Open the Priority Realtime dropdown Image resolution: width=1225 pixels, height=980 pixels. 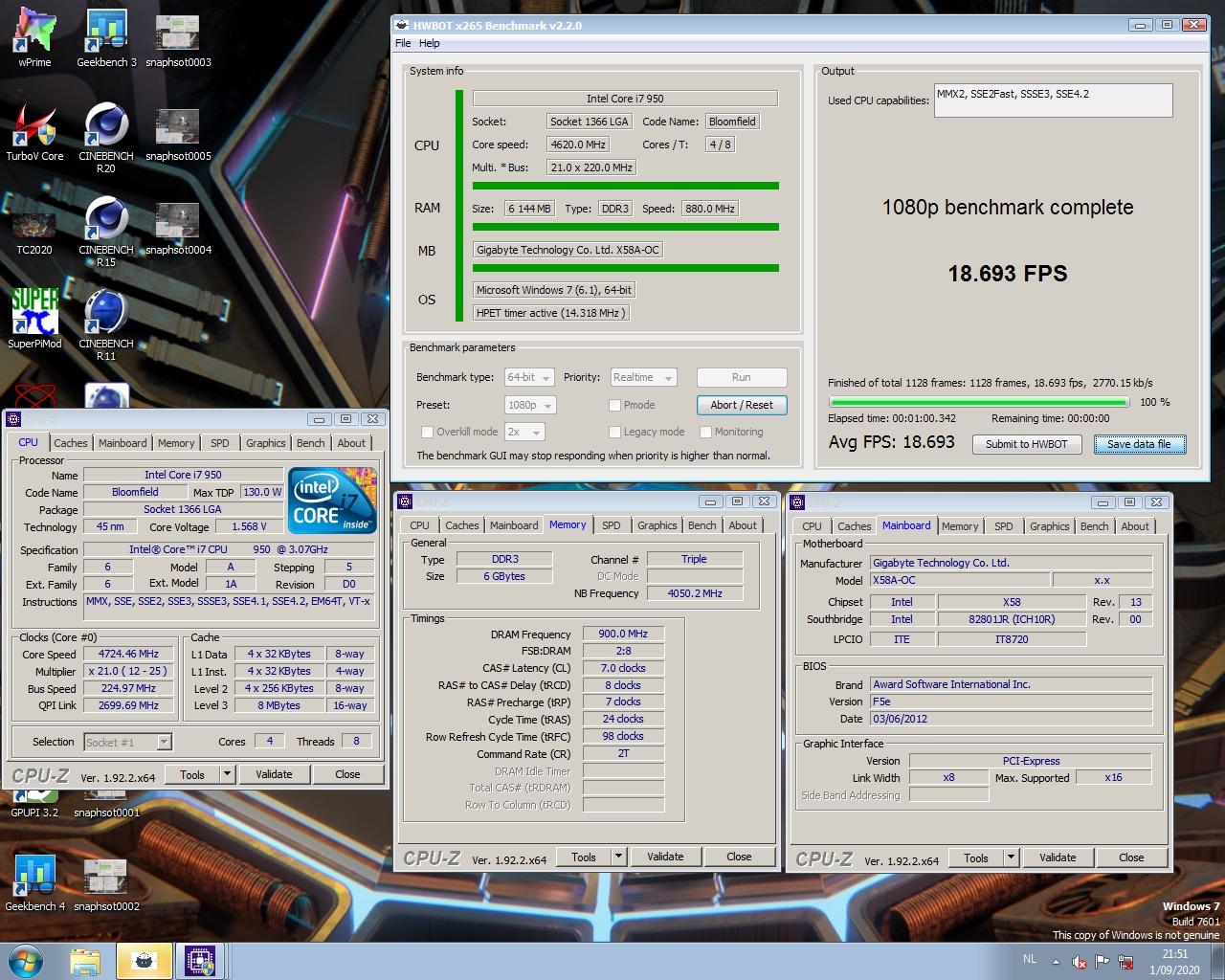[x=643, y=377]
